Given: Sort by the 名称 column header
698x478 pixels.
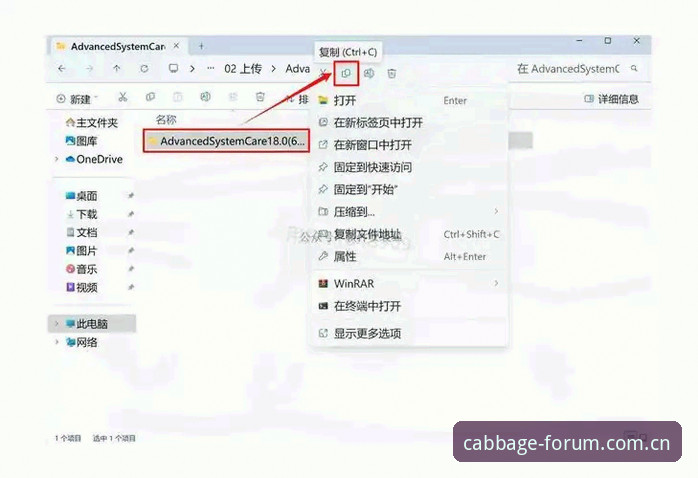Looking at the screenshot, I should [166, 119].
